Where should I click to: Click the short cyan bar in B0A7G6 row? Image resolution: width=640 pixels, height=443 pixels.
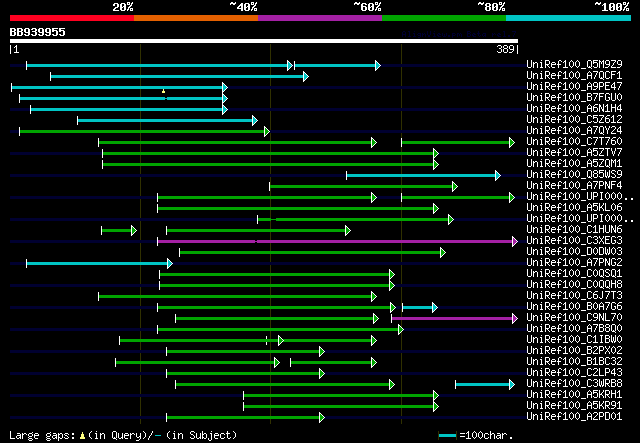click(x=420, y=307)
